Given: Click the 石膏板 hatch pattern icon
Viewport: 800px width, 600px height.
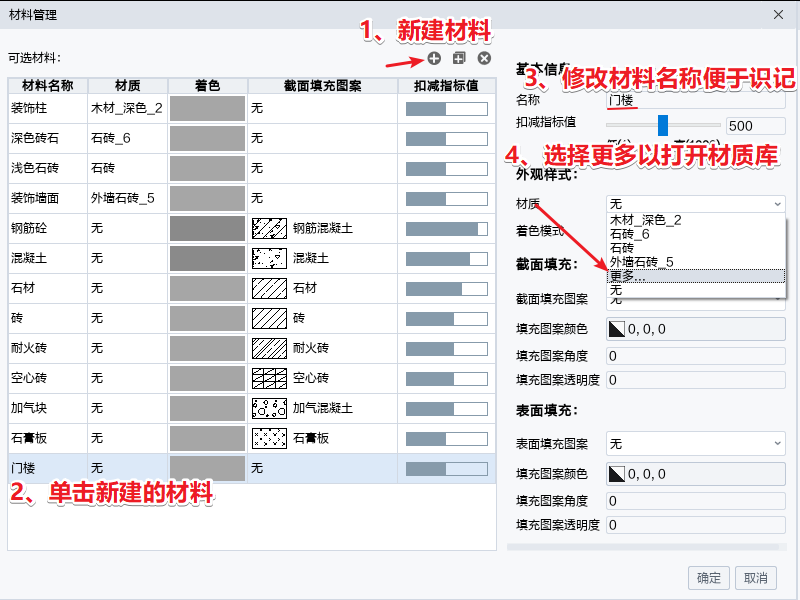Looking at the screenshot, I should pos(269,439).
